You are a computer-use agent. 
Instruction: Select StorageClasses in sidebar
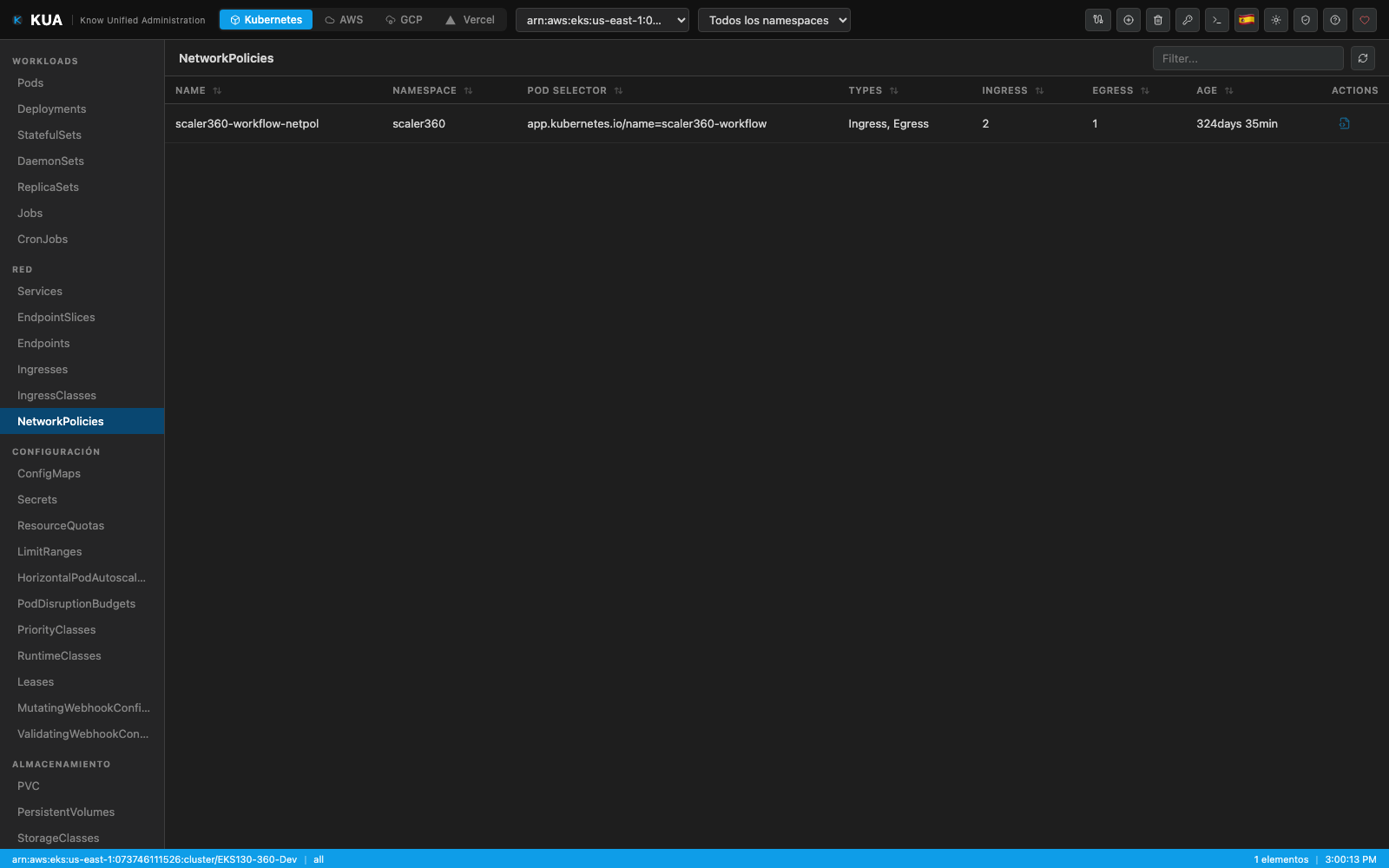(x=82, y=838)
